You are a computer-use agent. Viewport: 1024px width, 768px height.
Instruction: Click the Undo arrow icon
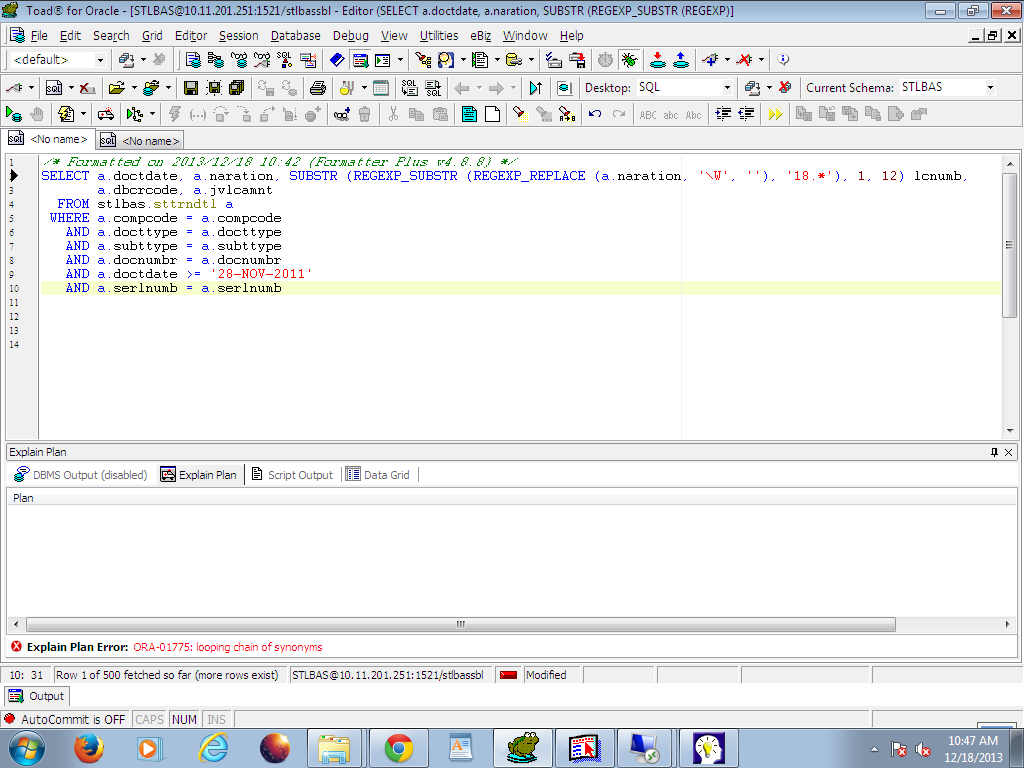click(595, 114)
